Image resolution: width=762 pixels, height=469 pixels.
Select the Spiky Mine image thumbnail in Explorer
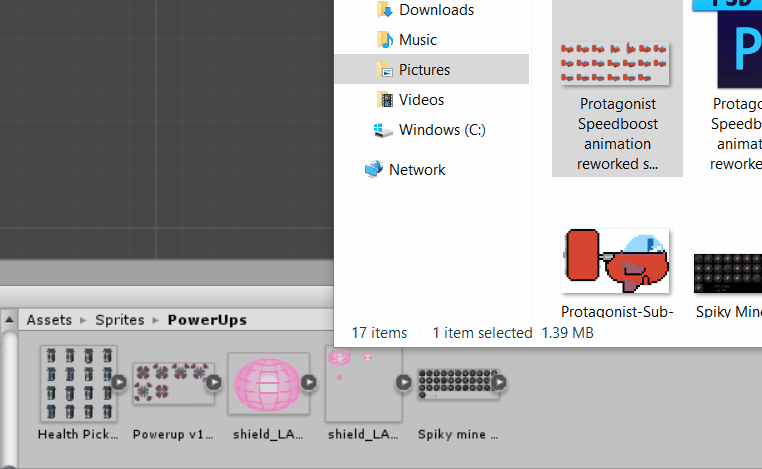tap(727, 273)
